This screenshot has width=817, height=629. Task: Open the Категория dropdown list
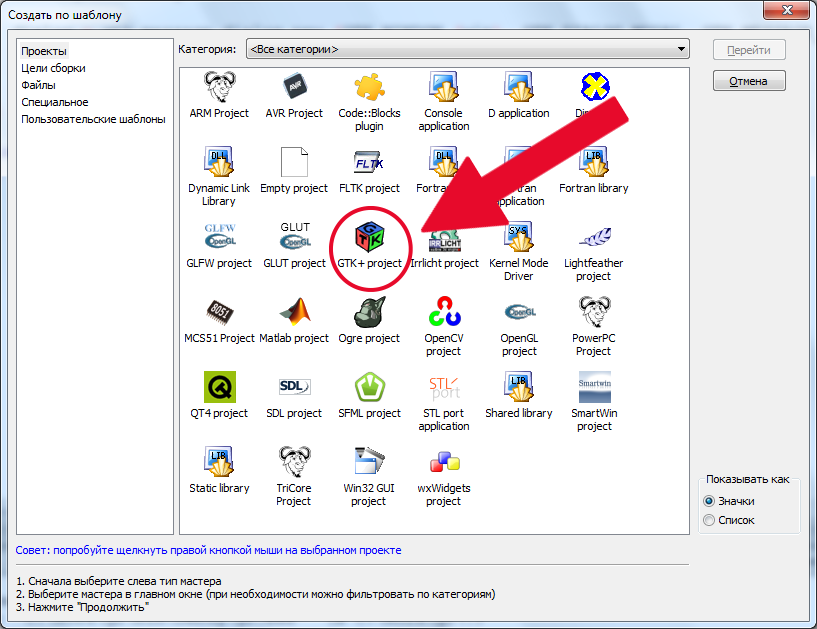click(x=467, y=49)
